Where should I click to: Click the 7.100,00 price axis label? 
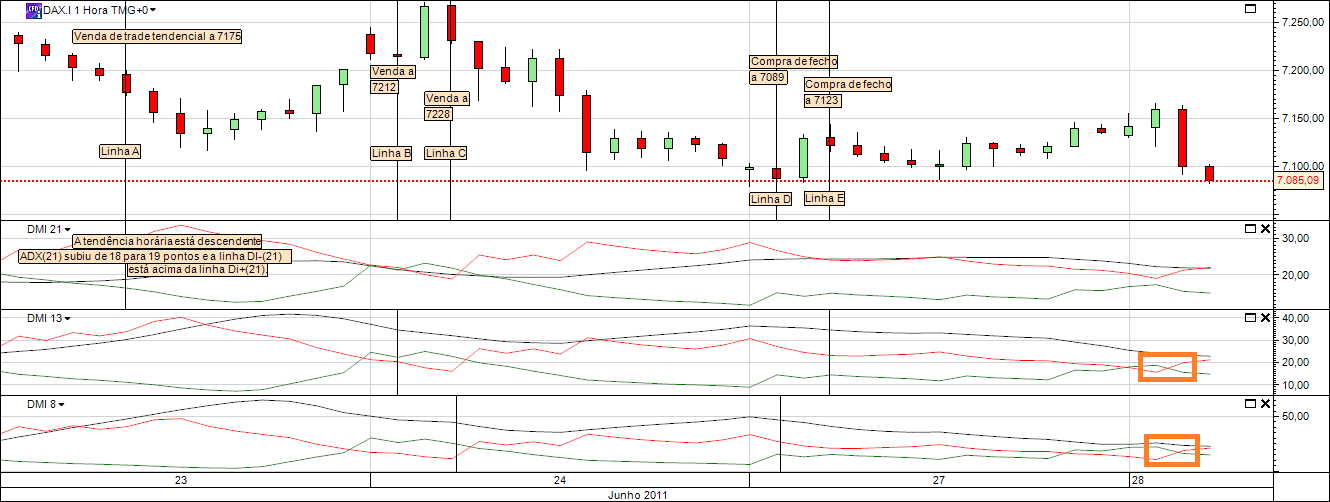click(x=1301, y=165)
